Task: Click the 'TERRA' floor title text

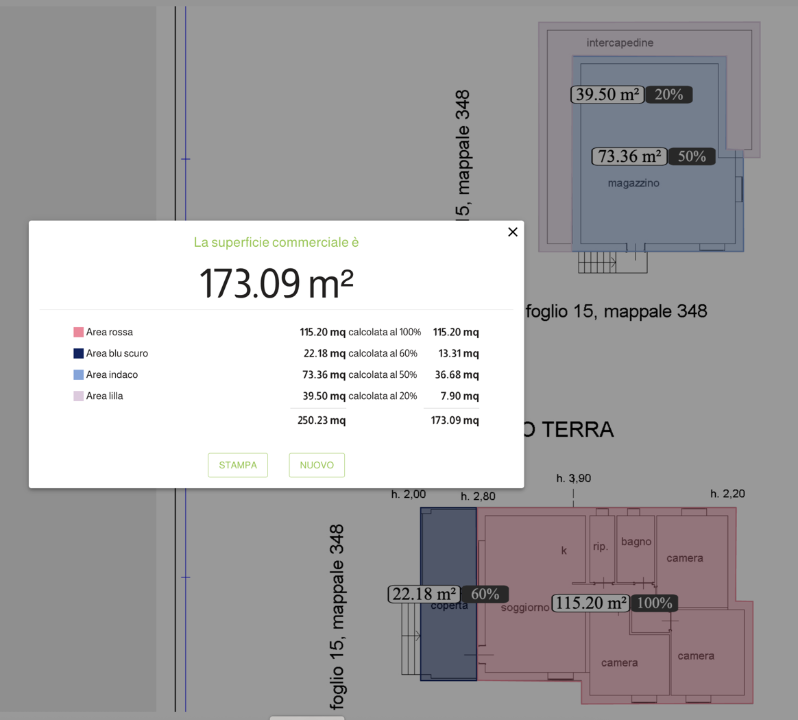Action: tap(578, 429)
